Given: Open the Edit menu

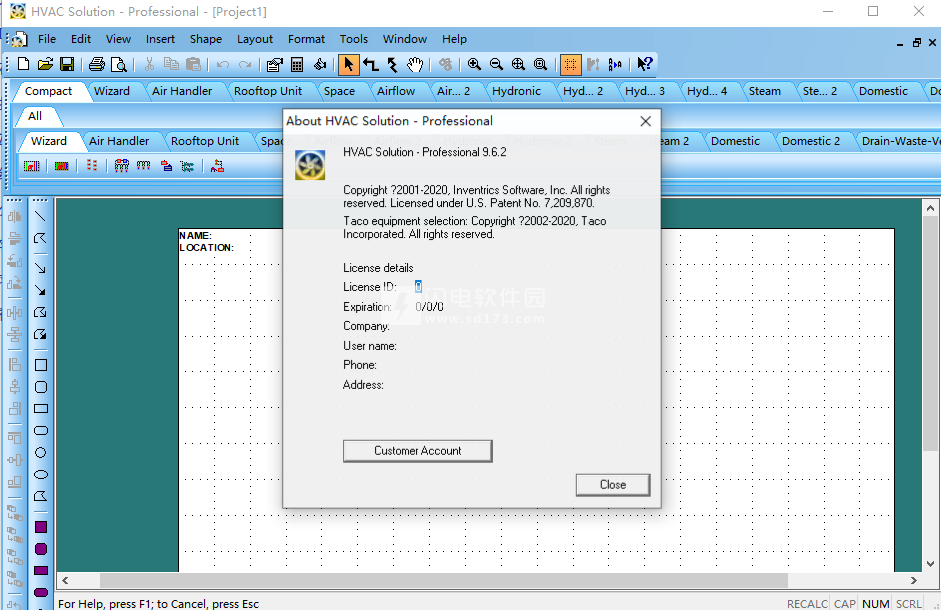Looking at the screenshot, I should [81, 39].
